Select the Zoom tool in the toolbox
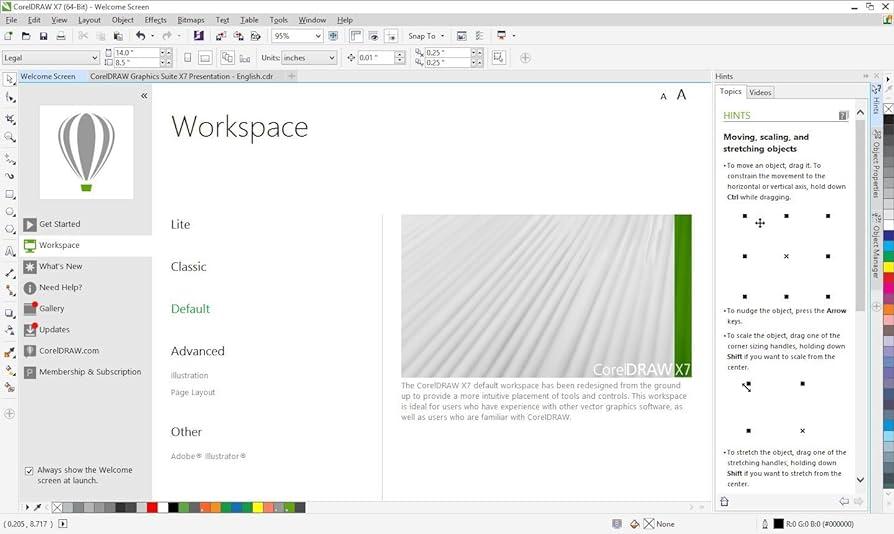The image size is (894, 534). [x=10, y=137]
